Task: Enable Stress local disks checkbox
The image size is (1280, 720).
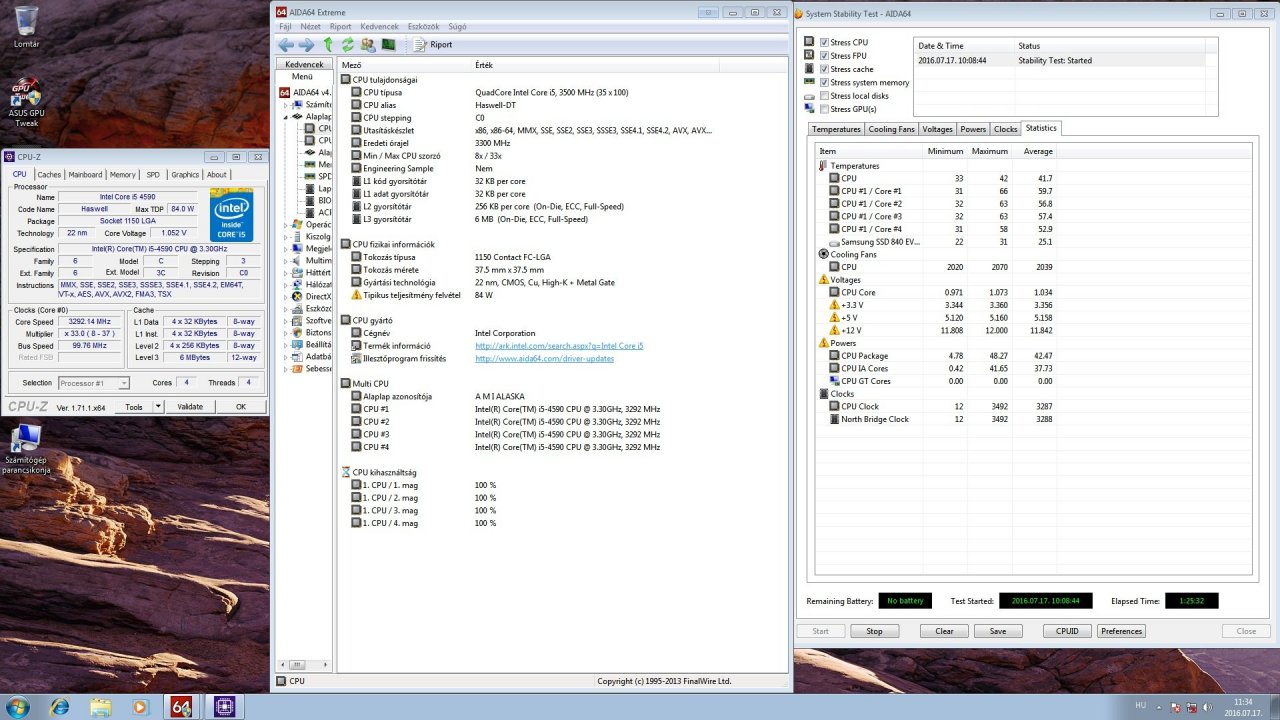Action: click(x=824, y=96)
